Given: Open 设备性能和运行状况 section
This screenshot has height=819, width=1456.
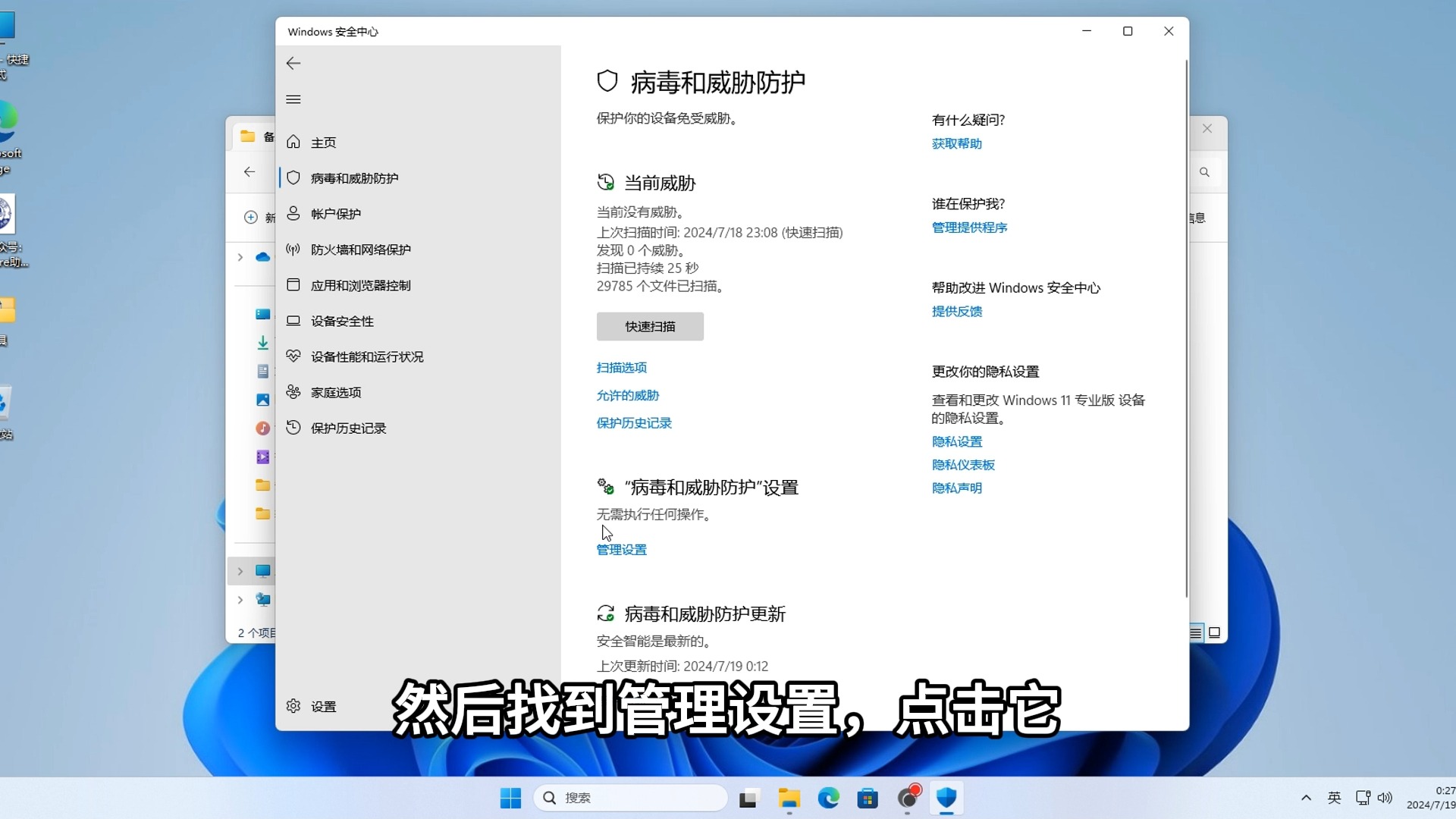Looking at the screenshot, I should coord(367,356).
